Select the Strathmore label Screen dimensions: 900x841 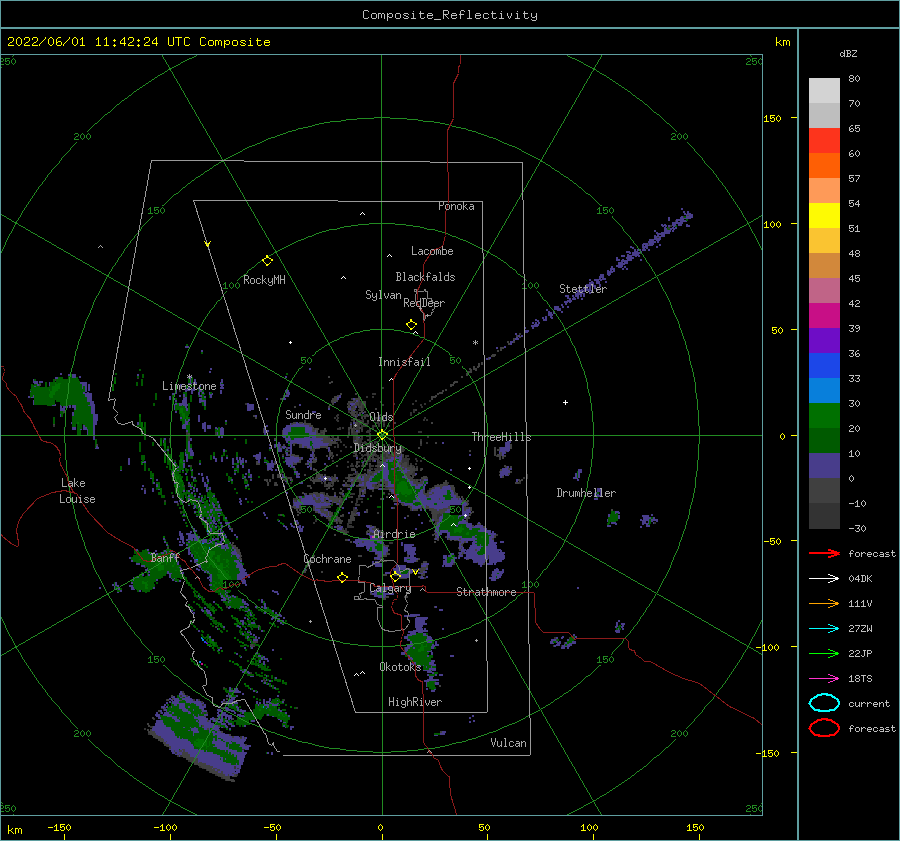tap(486, 592)
